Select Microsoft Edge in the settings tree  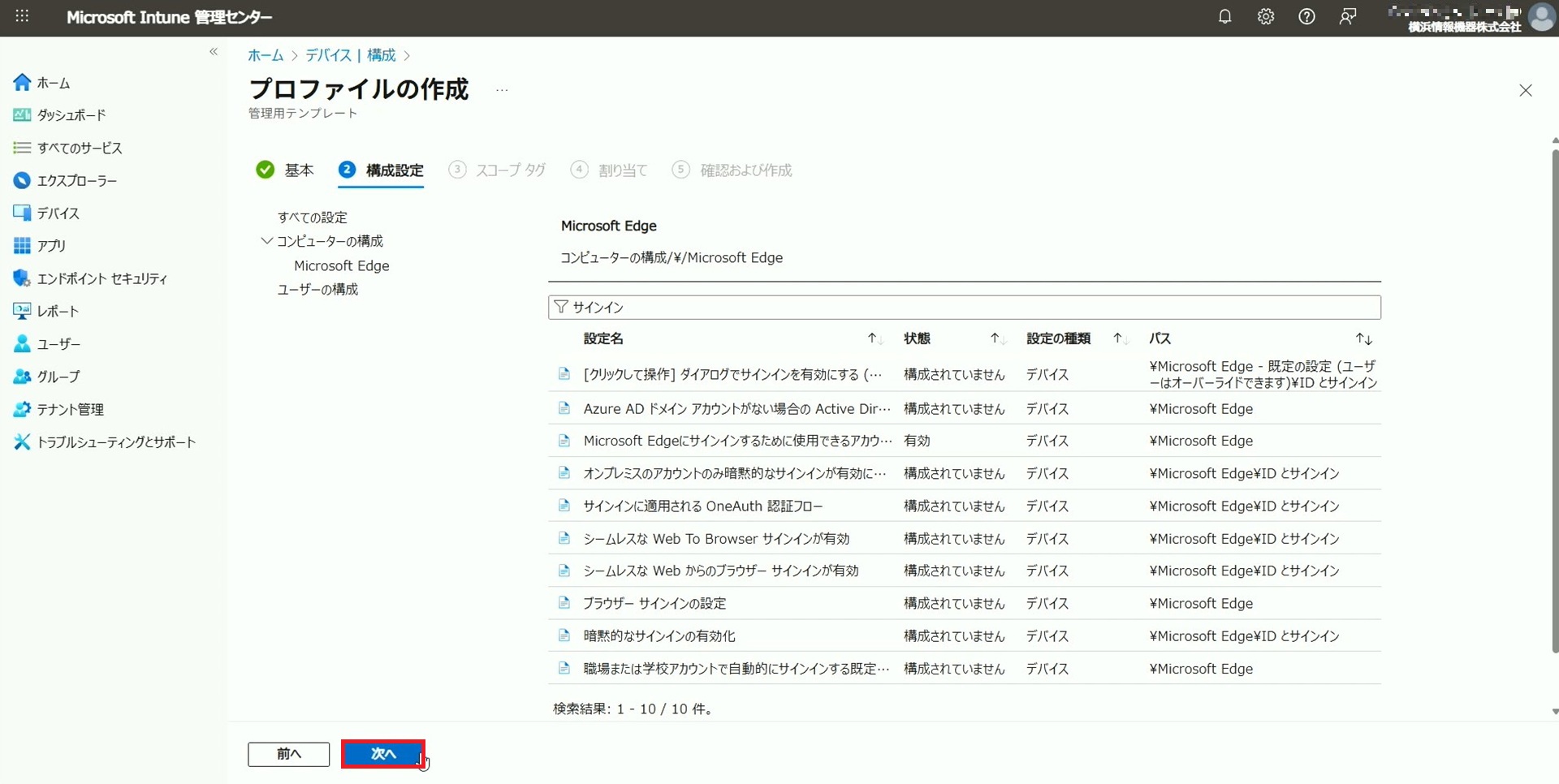point(341,266)
